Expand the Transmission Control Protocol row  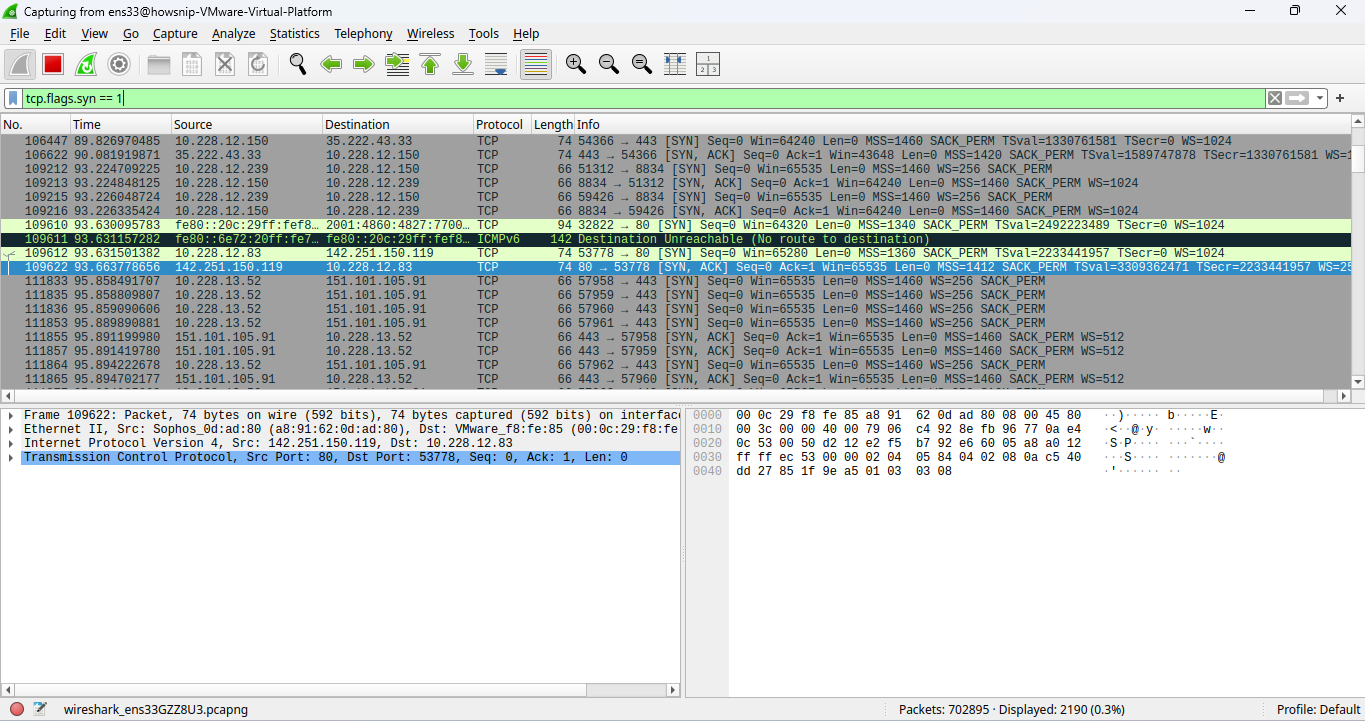tap(10, 457)
